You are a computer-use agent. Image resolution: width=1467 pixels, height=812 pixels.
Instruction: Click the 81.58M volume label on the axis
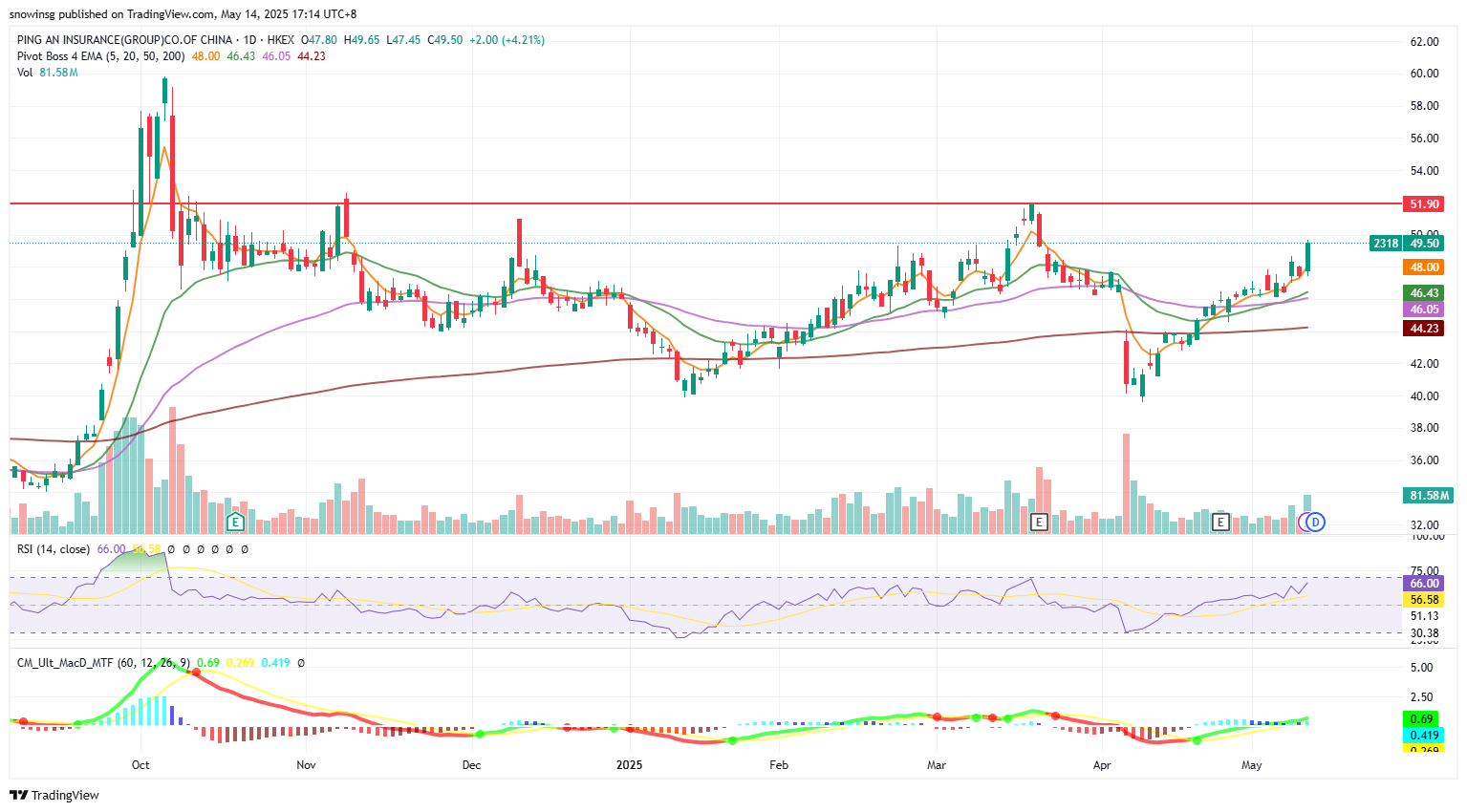pyautogui.click(x=1428, y=495)
